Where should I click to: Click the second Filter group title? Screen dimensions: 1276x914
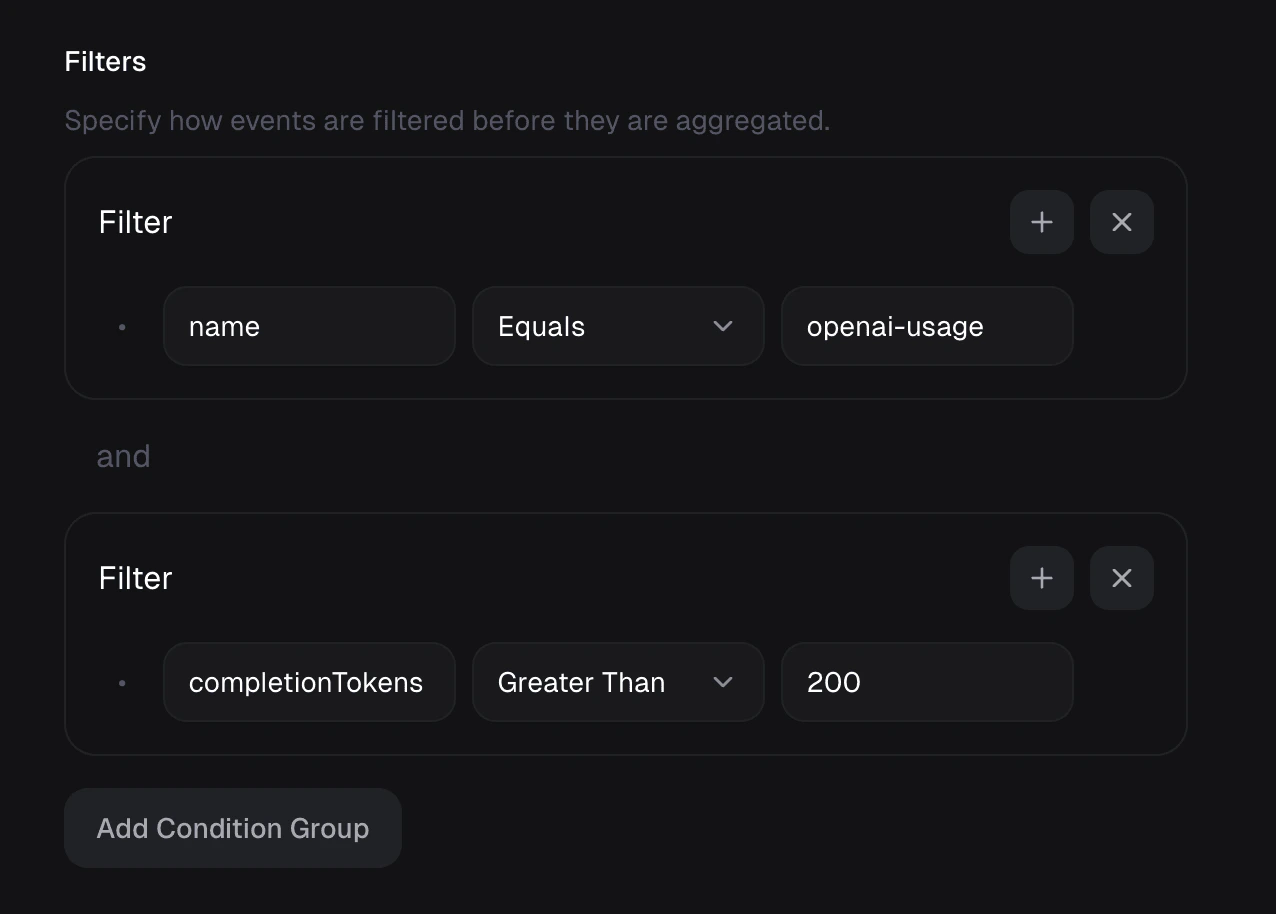coord(135,578)
